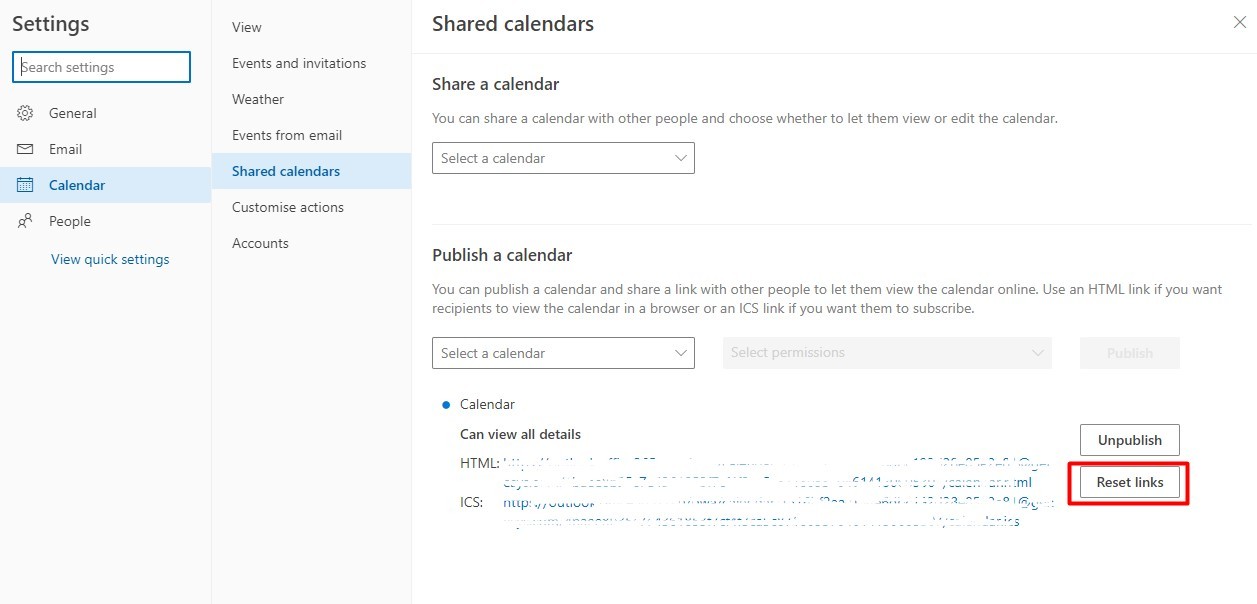Click the Unpublish button
Image resolution: width=1257 pixels, height=604 pixels.
point(1130,440)
